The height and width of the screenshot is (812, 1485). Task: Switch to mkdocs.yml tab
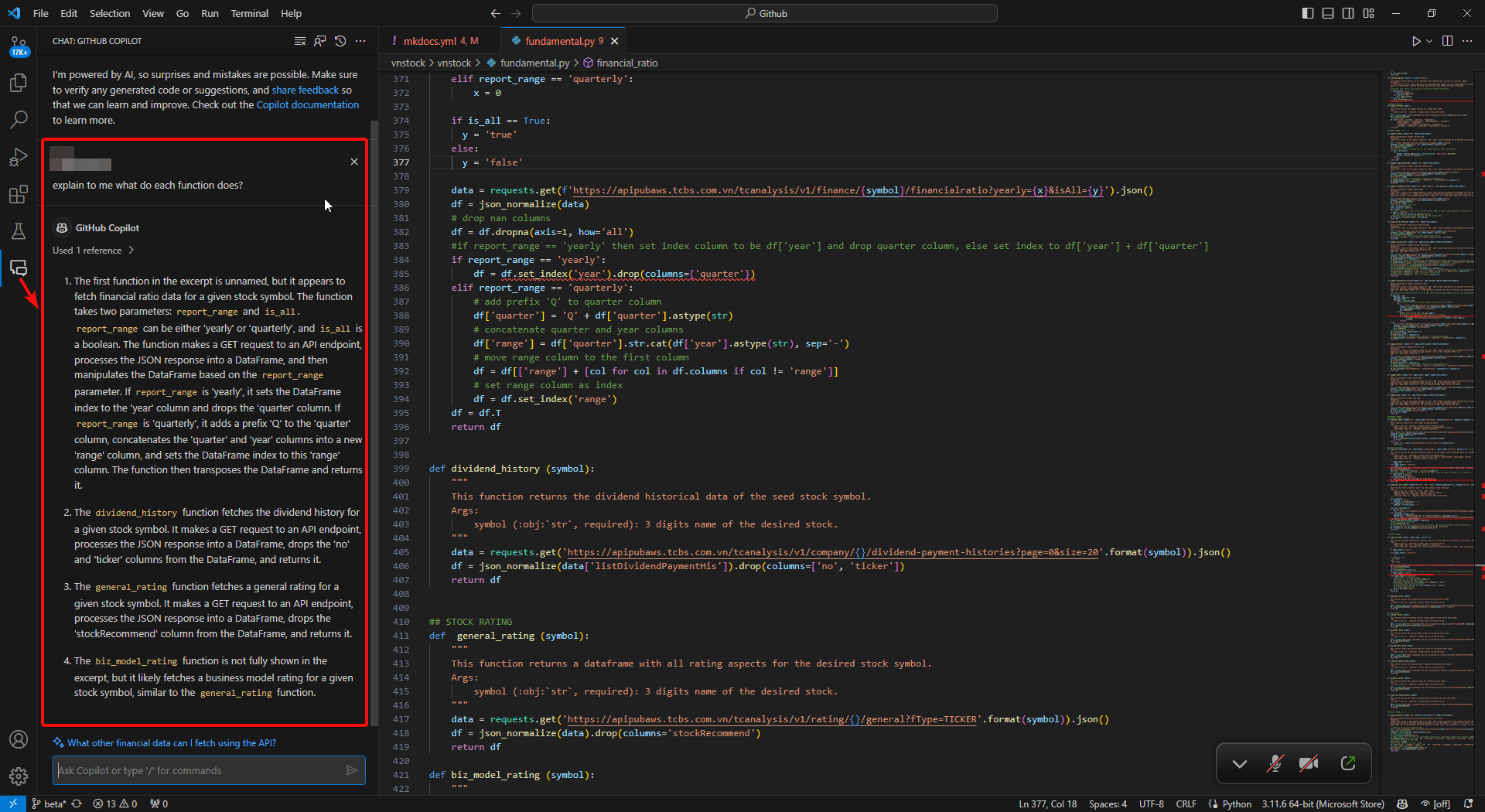(440, 41)
